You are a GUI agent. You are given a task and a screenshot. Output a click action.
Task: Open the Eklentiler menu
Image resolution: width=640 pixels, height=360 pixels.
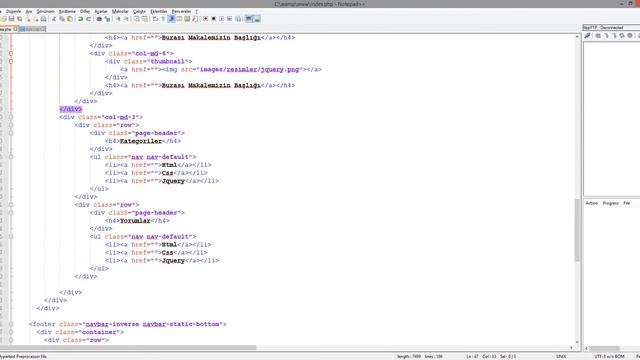158,11
